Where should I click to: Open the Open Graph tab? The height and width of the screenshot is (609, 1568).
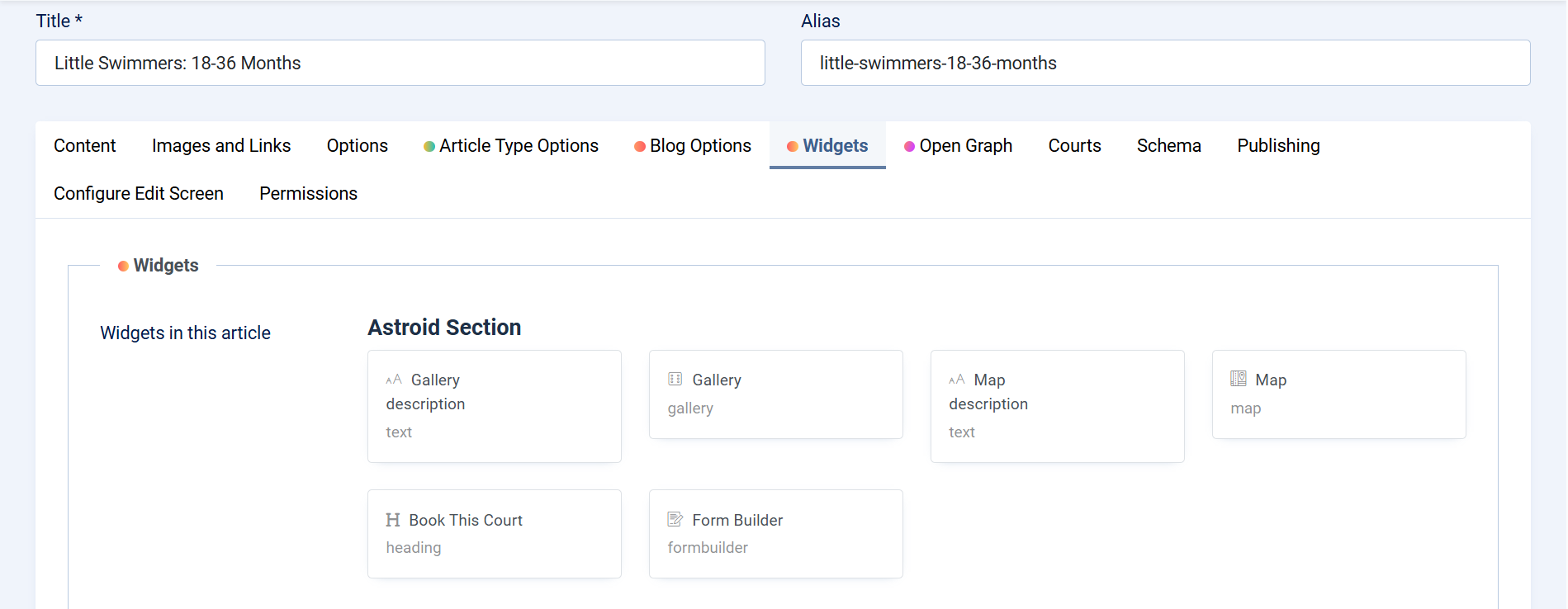(x=959, y=145)
